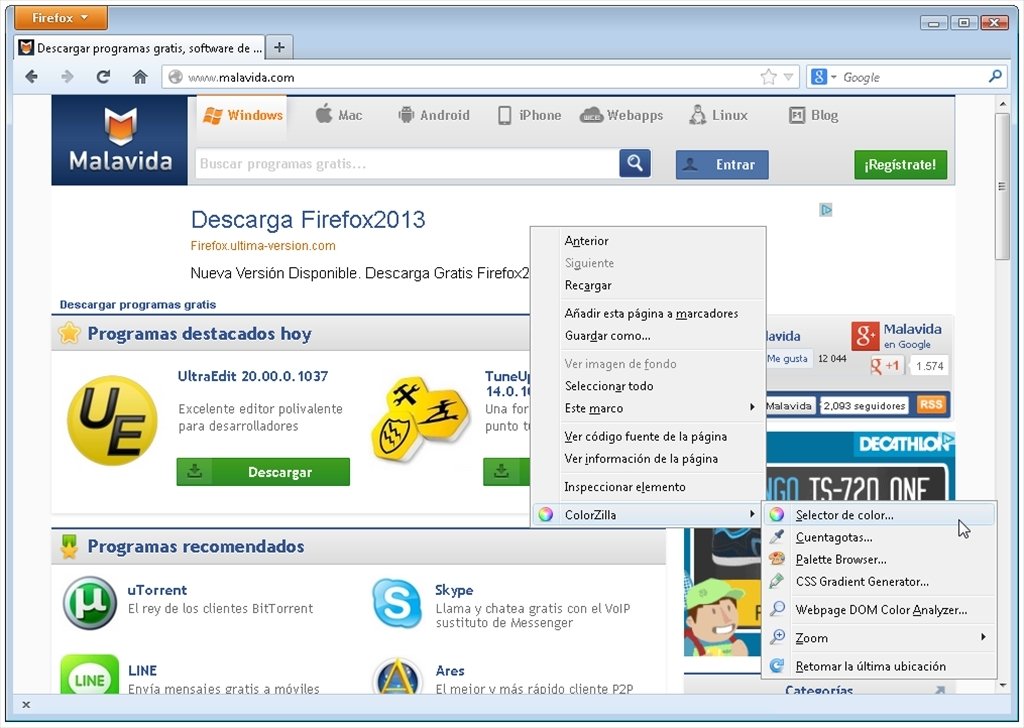1024x728 pixels.
Task: Switch to the Webapps tab
Action: pyautogui.click(x=621, y=116)
